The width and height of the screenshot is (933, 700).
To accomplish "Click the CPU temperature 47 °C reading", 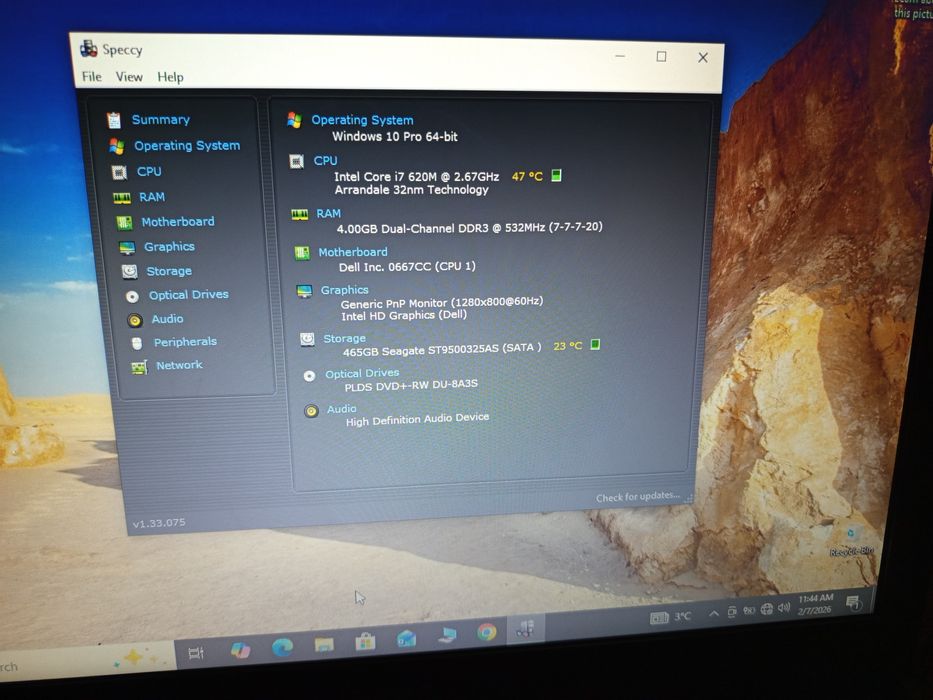I will point(527,176).
